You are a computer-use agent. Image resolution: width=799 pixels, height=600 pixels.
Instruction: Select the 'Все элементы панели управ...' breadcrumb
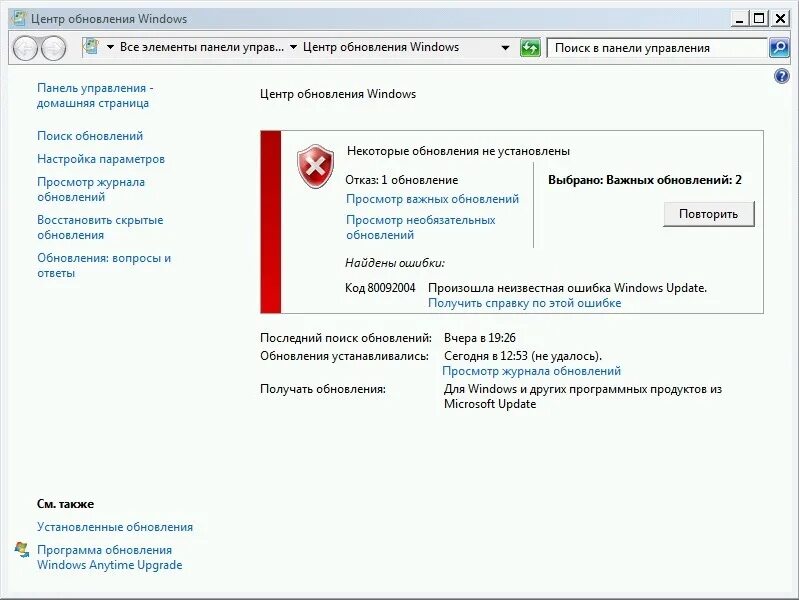tap(202, 47)
